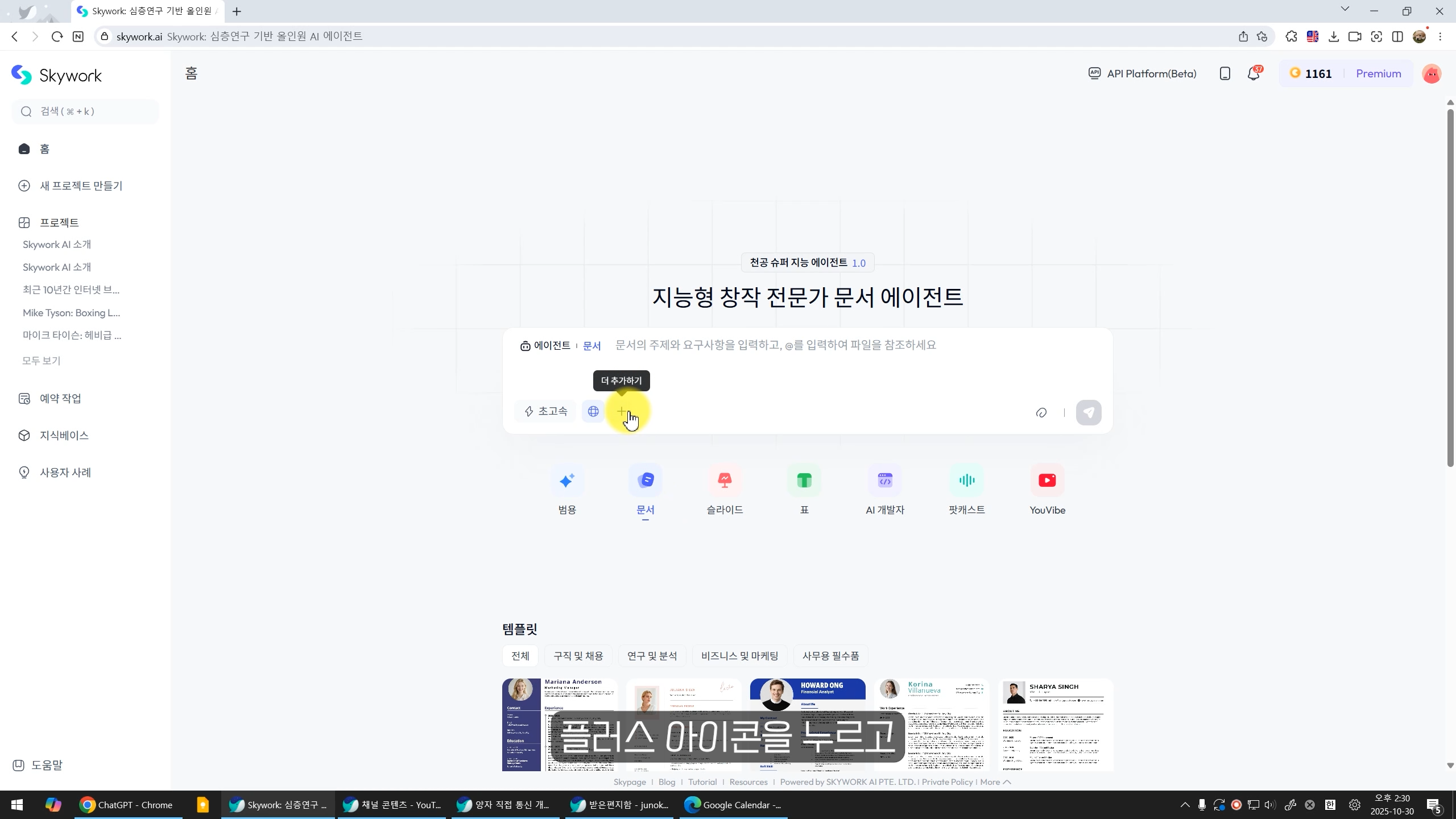The height and width of the screenshot is (819, 1456).
Task: Click the Tutorial footer link
Action: (x=702, y=782)
